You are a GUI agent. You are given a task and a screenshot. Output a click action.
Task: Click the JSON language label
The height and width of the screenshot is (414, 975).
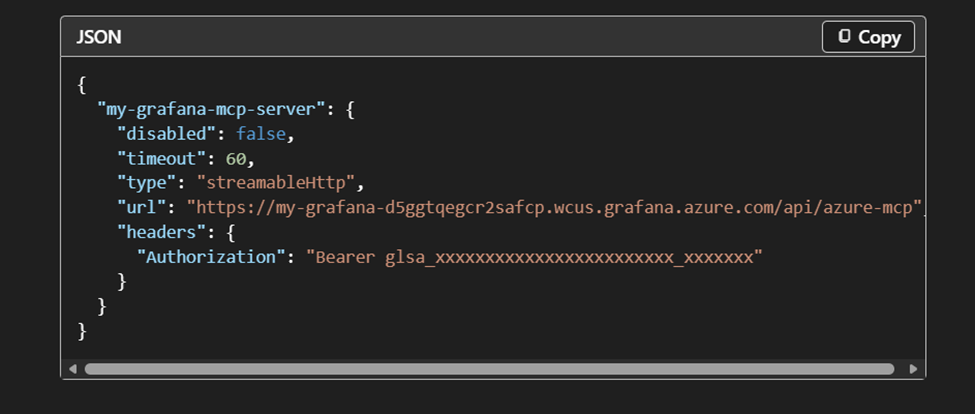99,37
